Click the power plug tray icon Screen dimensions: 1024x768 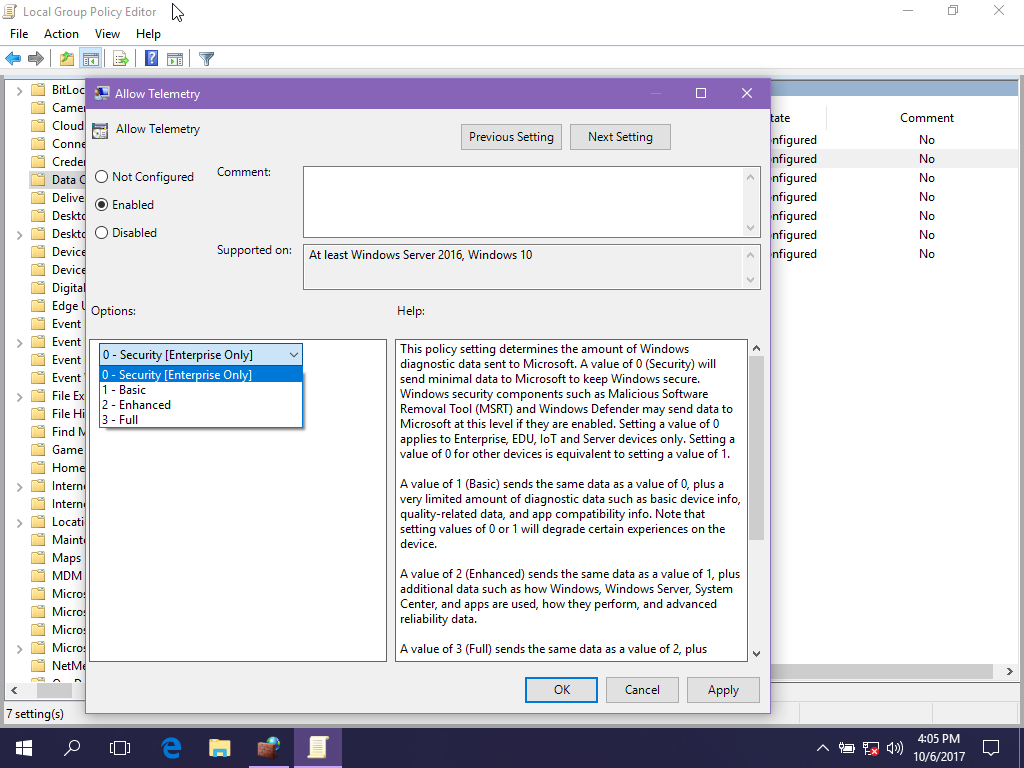pos(846,748)
